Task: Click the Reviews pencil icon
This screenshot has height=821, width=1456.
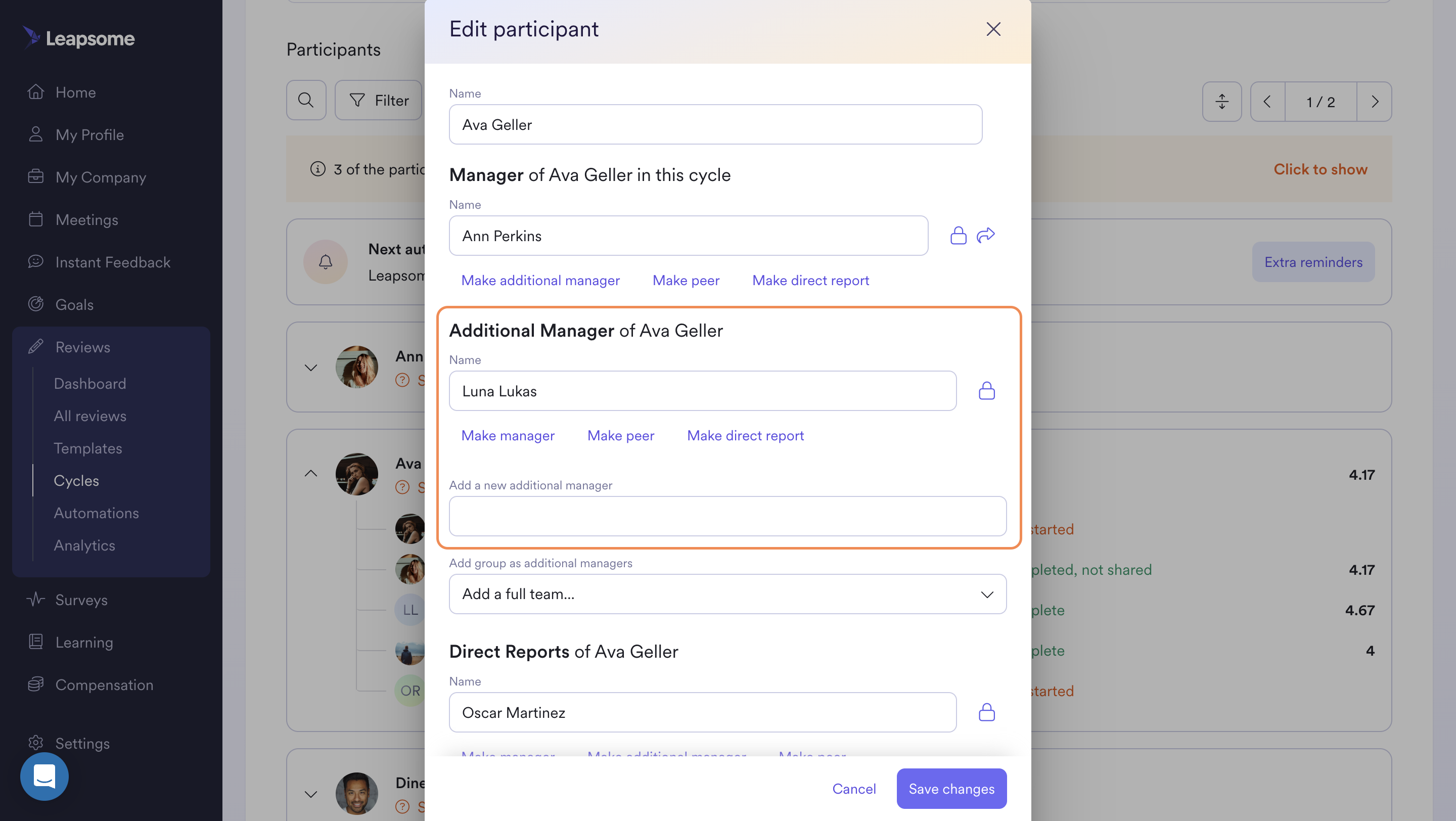Action: click(35, 346)
